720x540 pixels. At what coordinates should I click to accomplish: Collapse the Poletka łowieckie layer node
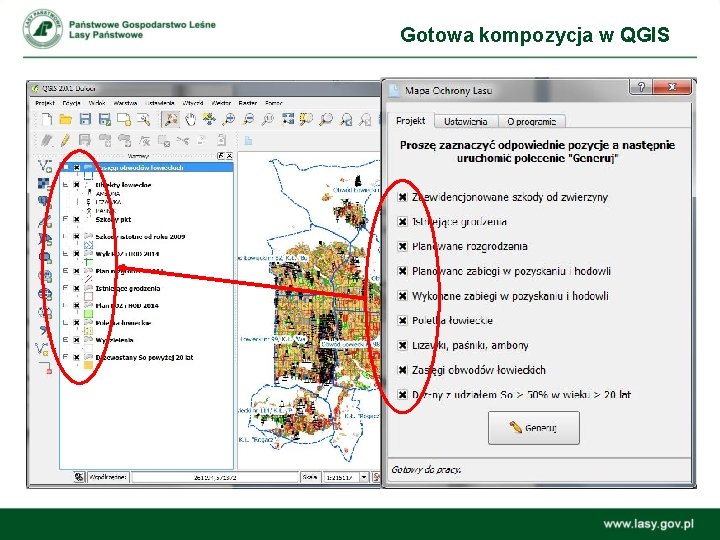(65, 322)
